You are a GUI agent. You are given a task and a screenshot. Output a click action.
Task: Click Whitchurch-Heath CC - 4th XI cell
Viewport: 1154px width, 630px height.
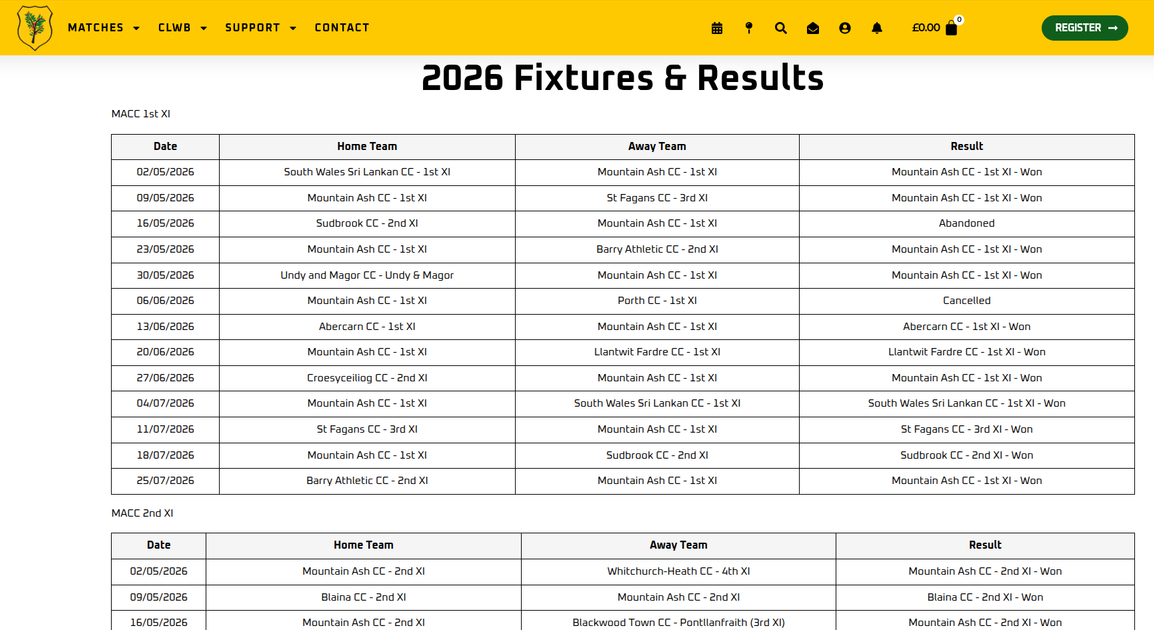click(x=679, y=571)
